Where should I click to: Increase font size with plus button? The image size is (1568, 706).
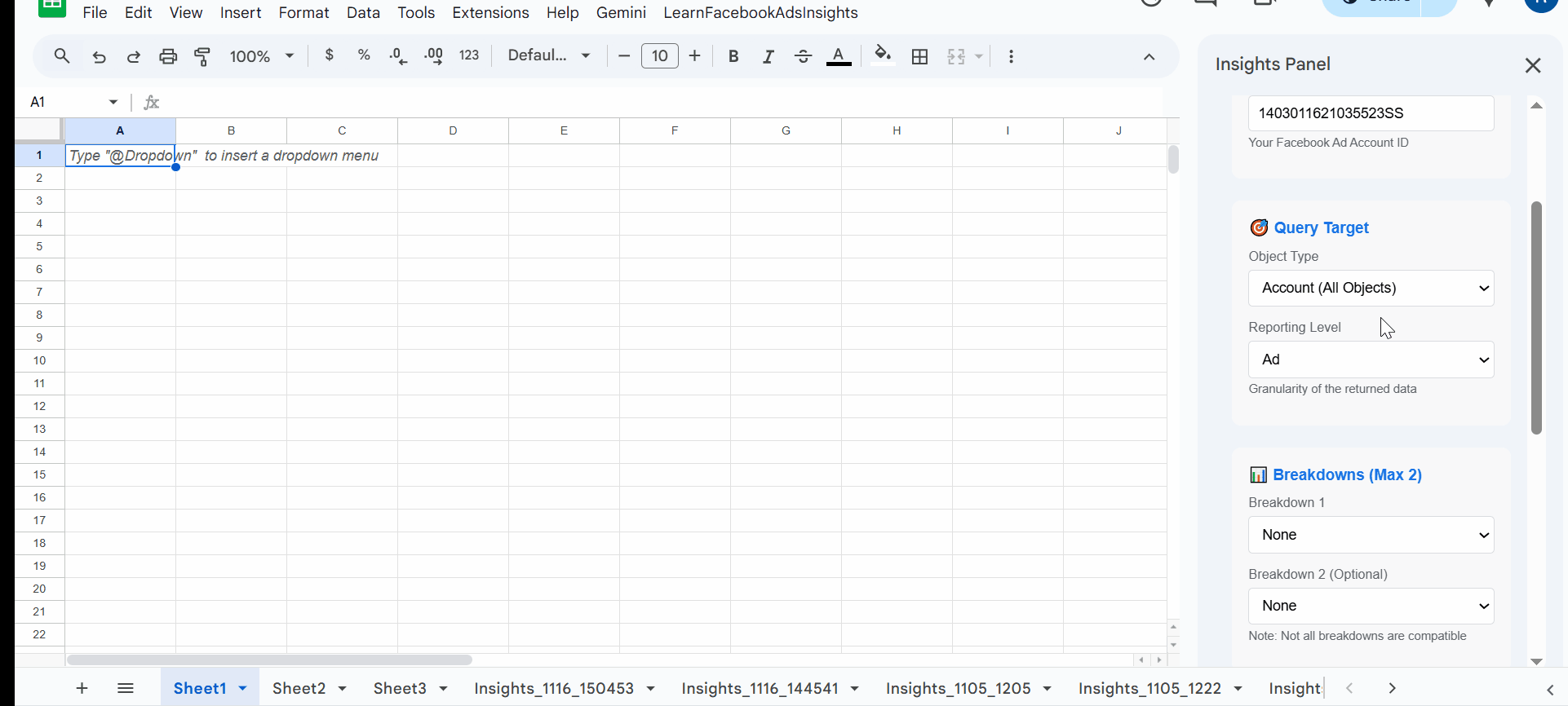click(x=695, y=56)
